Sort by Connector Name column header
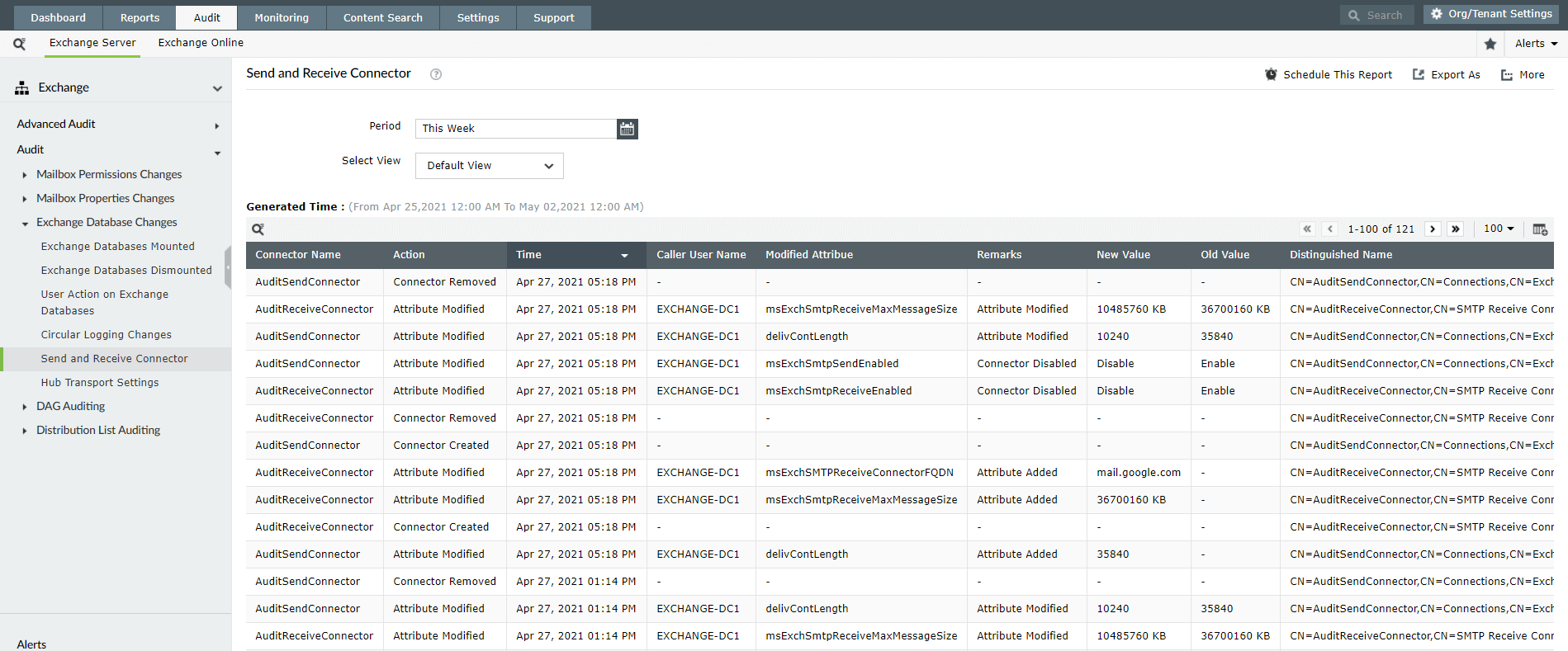Viewport: 1568px width, 651px height. coord(315,255)
